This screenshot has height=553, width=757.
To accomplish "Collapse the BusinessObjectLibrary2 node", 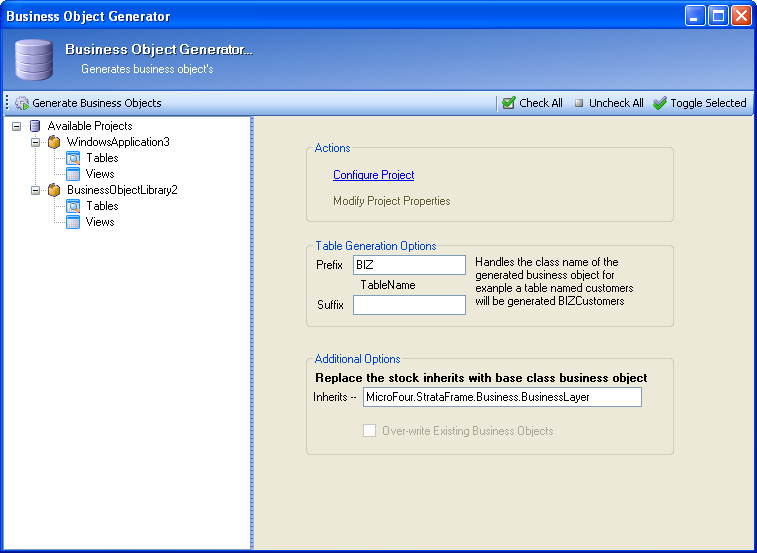I will coord(36,190).
